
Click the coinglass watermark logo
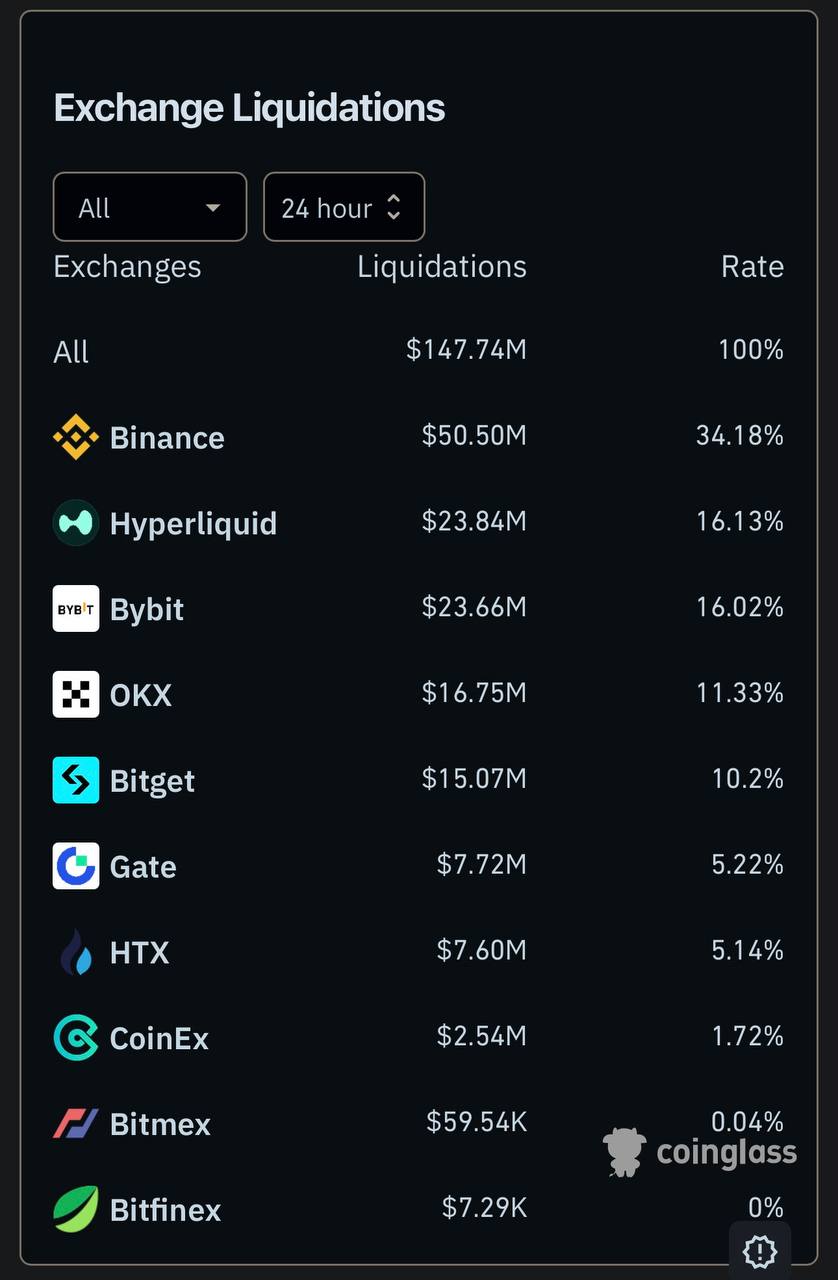700,1152
